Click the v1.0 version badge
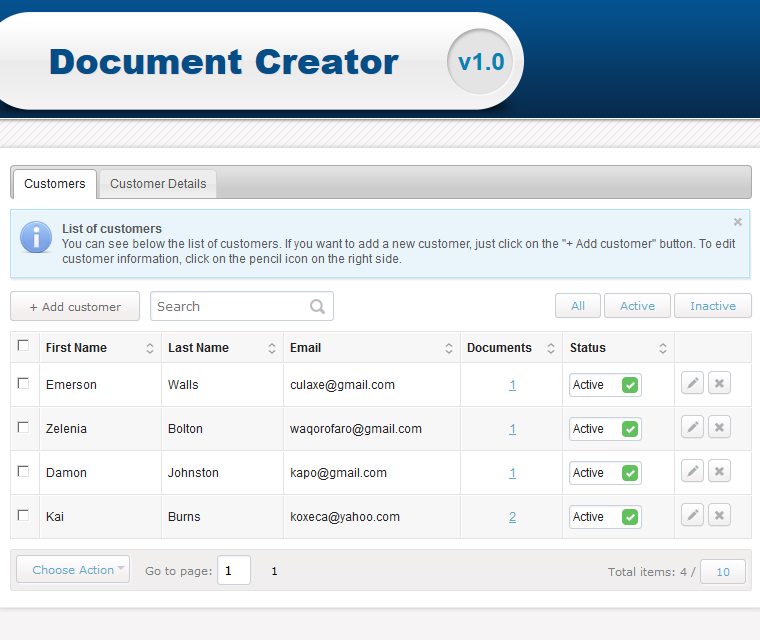Screen dimensions: 760x640 point(480,62)
